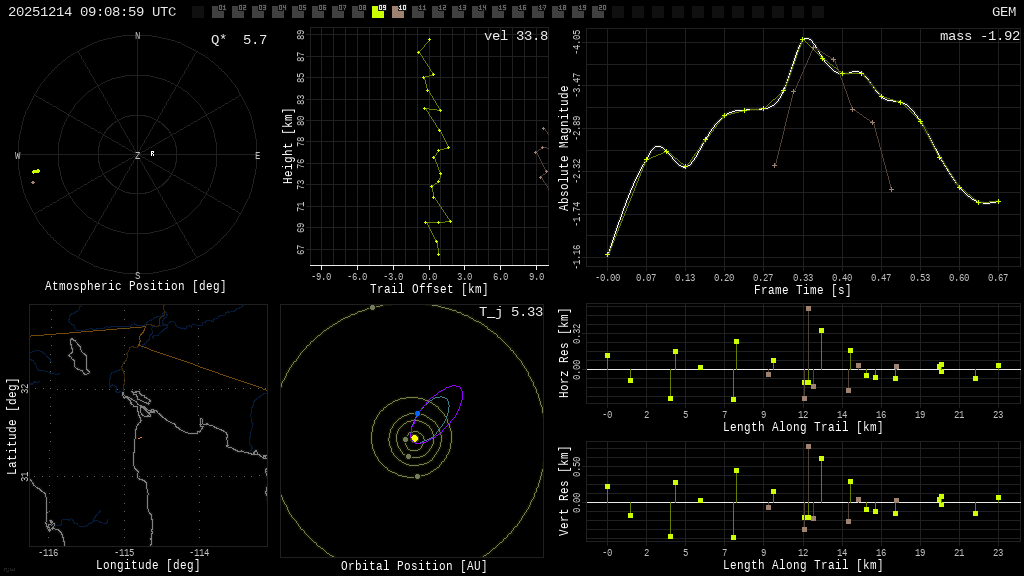
Task: Click the orange meteor track on the map
Action: coord(140,438)
